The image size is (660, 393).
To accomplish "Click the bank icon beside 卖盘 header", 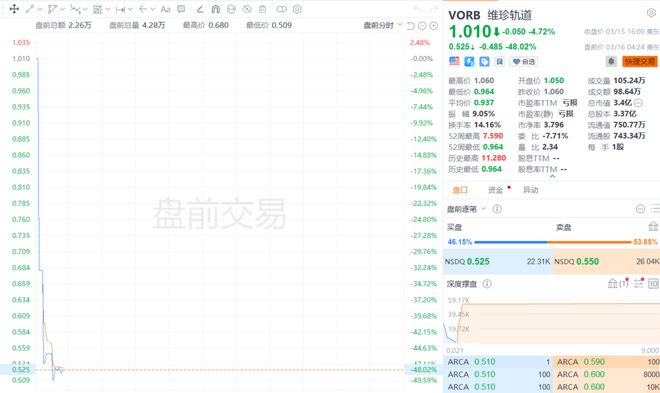I will [653, 227].
